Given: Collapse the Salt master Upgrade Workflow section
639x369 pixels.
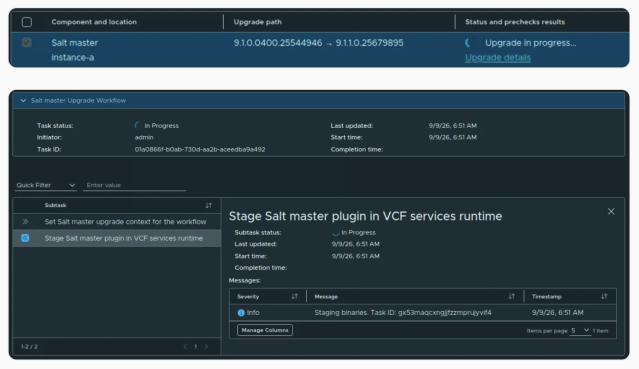Looking at the screenshot, I should pos(23,100).
